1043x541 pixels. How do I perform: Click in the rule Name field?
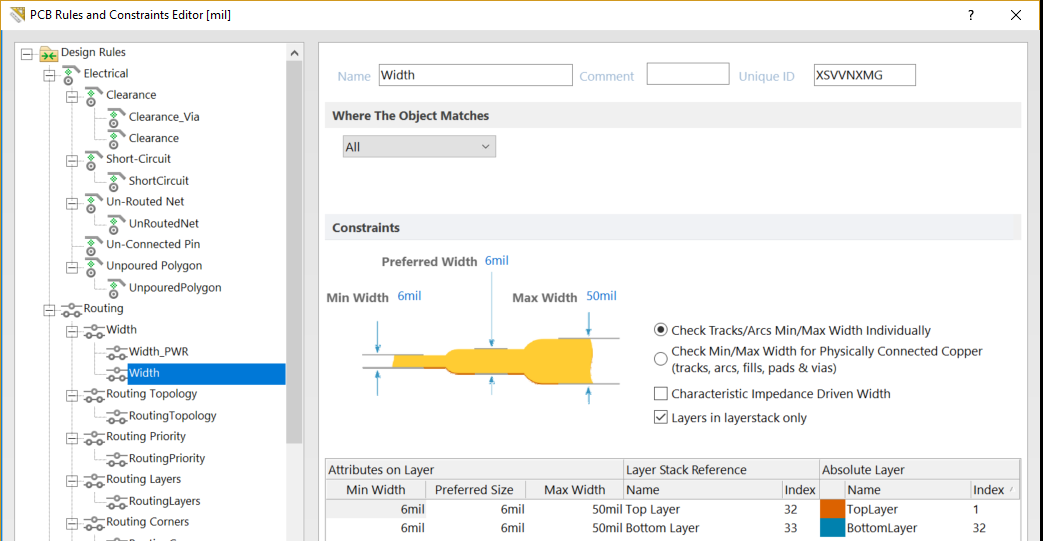pyautogui.click(x=476, y=75)
